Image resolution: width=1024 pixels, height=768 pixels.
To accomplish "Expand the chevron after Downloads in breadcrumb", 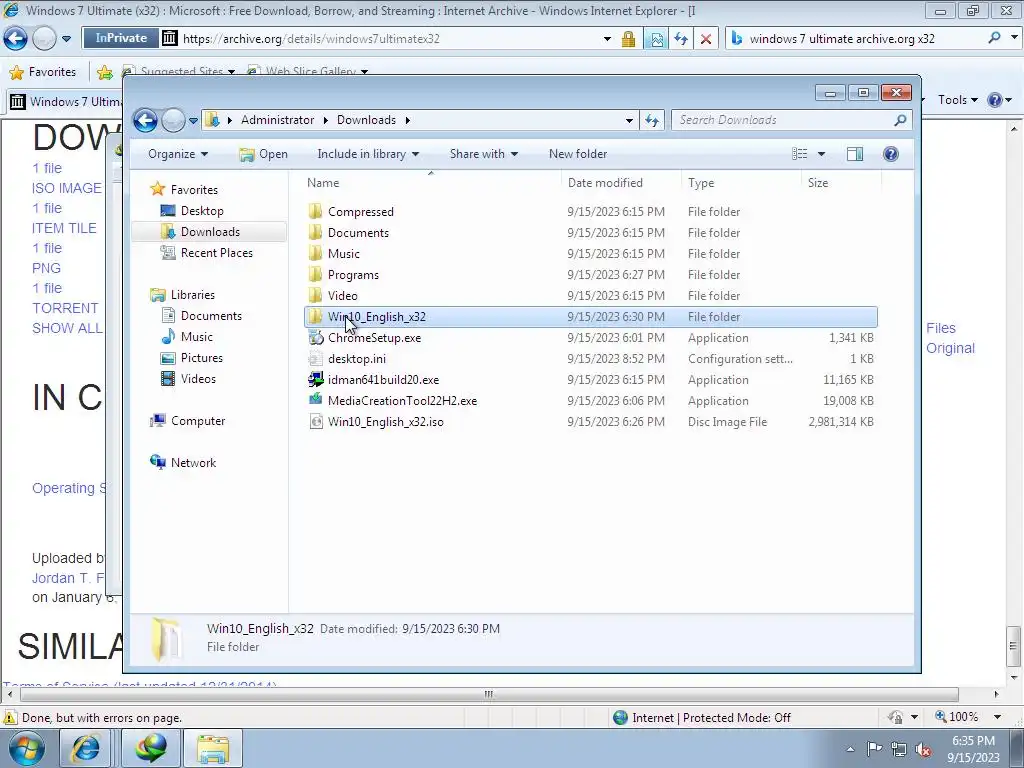I will [x=408, y=120].
